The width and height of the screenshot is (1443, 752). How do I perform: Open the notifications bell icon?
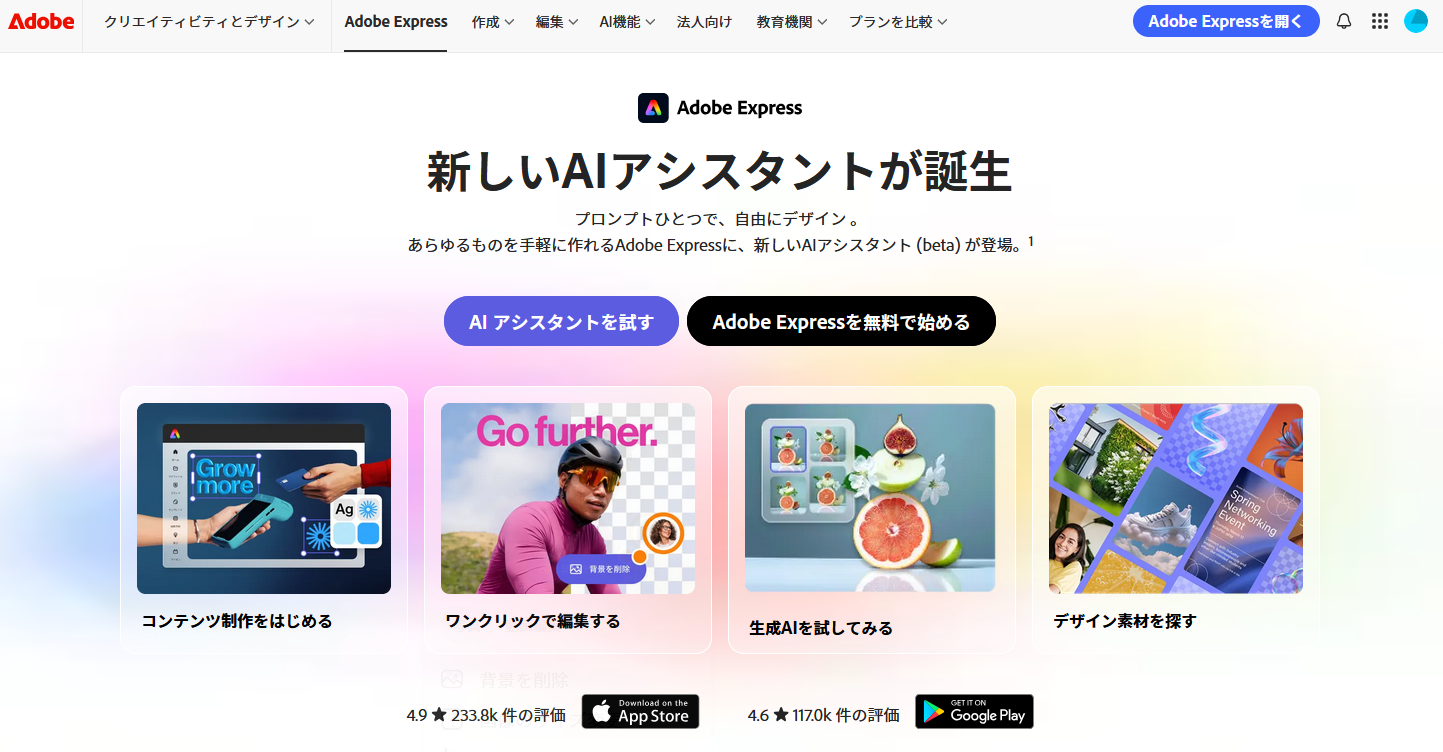point(1344,21)
